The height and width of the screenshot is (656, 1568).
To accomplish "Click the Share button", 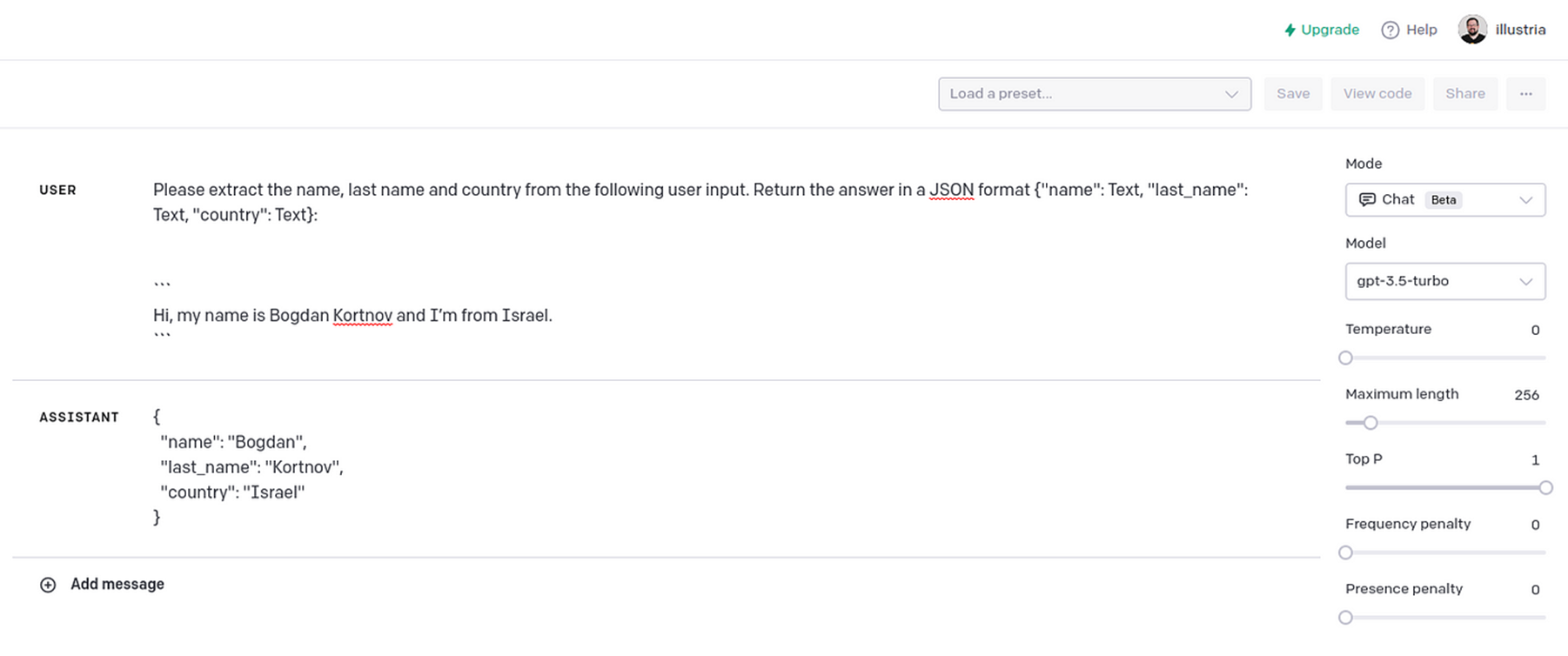I will [1464, 94].
